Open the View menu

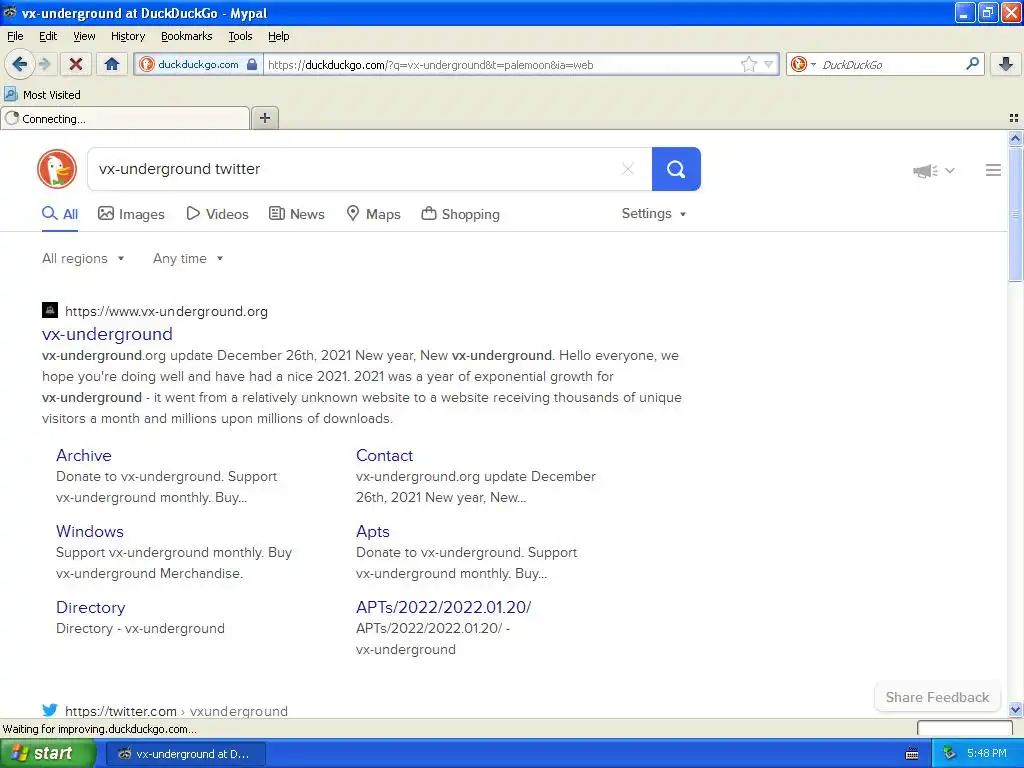tap(84, 36)
